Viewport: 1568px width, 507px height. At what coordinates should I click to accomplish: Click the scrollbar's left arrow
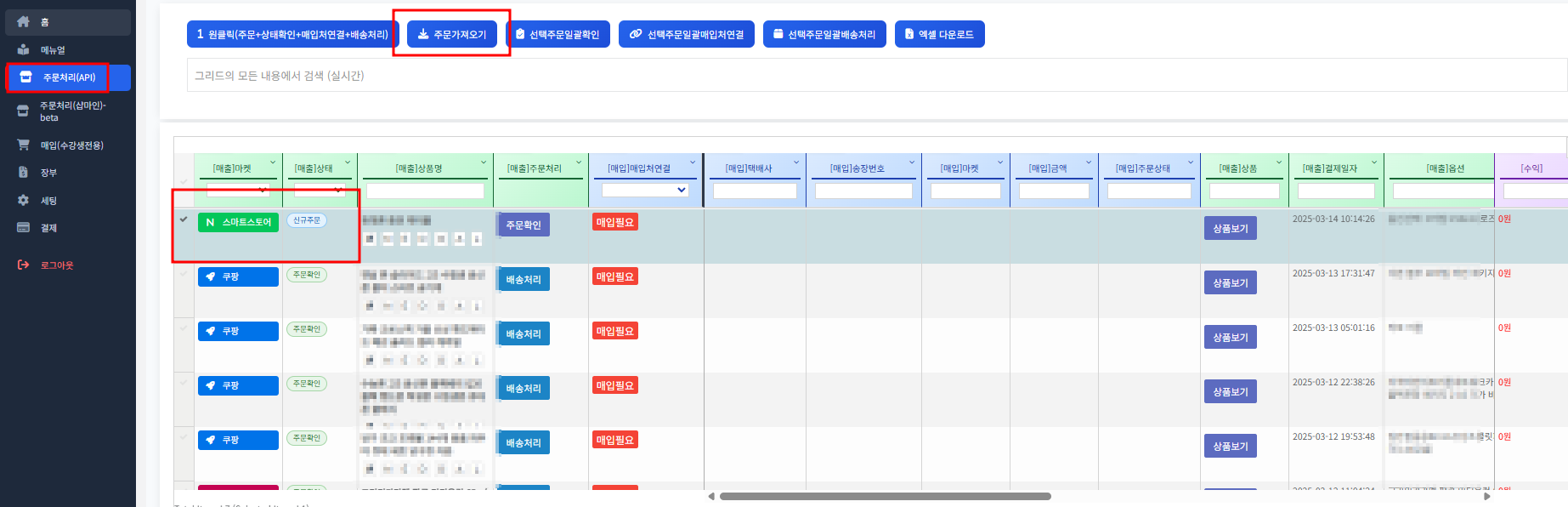(711, 496)
